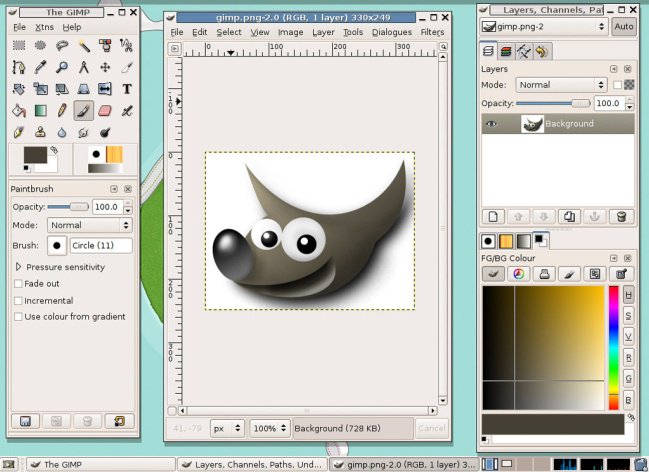This screenshot has height=472, width=649.
Task: Enable the Incremental checkbox
Action: click(18, 301)
